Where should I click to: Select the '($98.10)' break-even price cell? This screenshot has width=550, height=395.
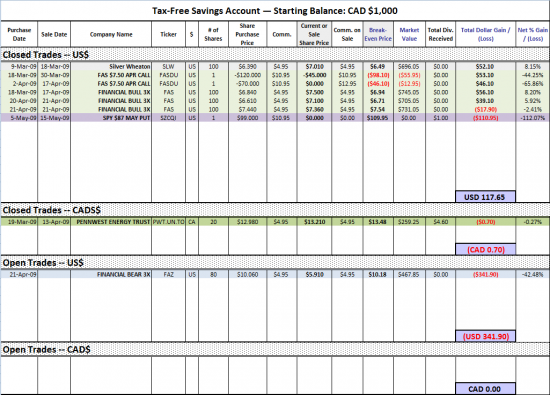(378, 75)
